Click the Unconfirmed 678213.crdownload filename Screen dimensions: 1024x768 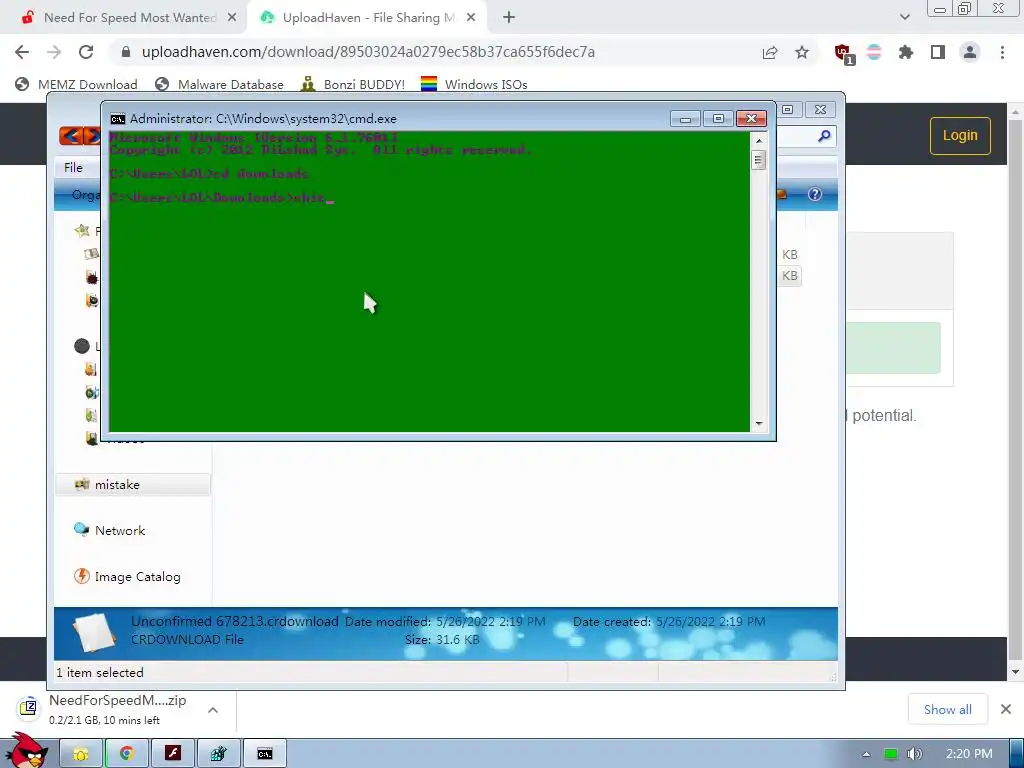pos(235,622)
